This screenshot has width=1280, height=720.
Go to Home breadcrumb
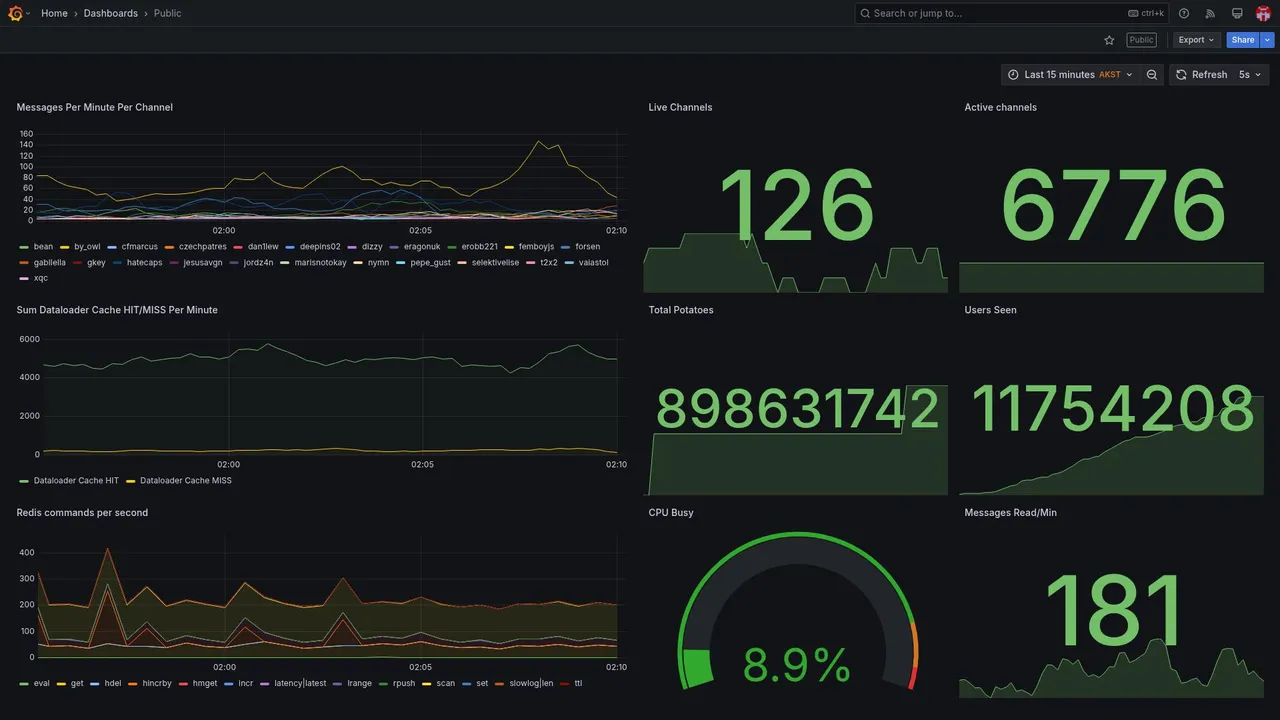tap(54, 13)
